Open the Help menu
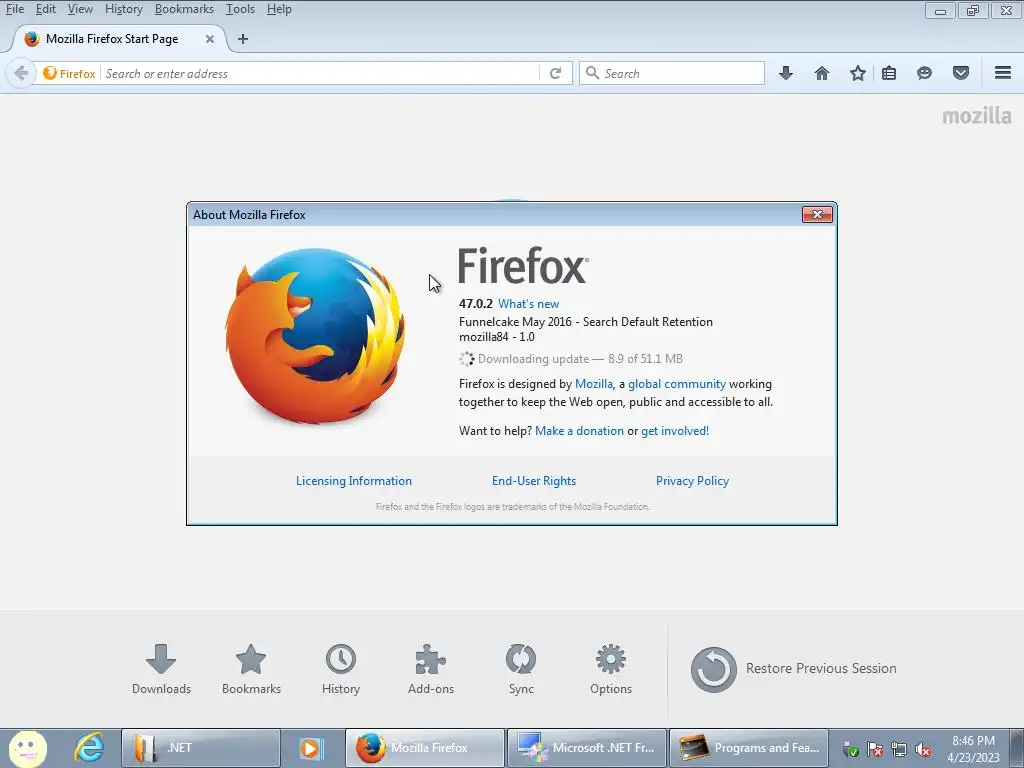1024x768 pixels. 279,9
